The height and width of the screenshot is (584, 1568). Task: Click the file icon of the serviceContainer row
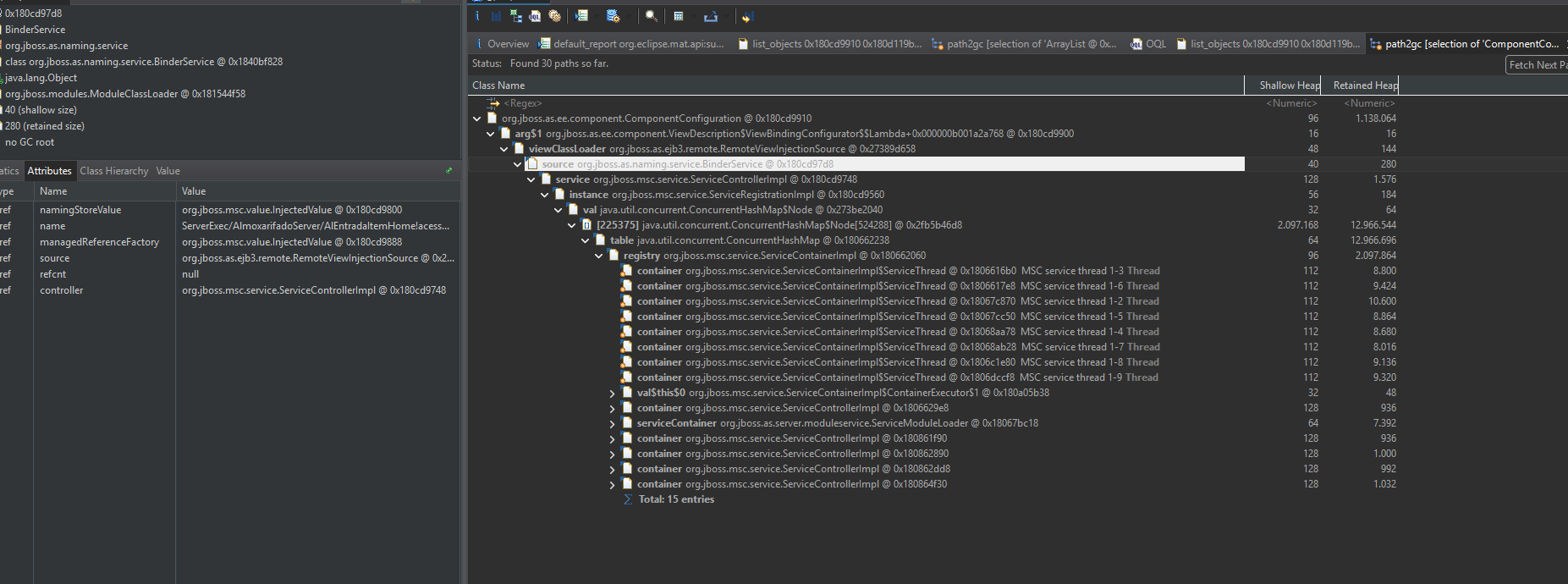coord(627,423)
